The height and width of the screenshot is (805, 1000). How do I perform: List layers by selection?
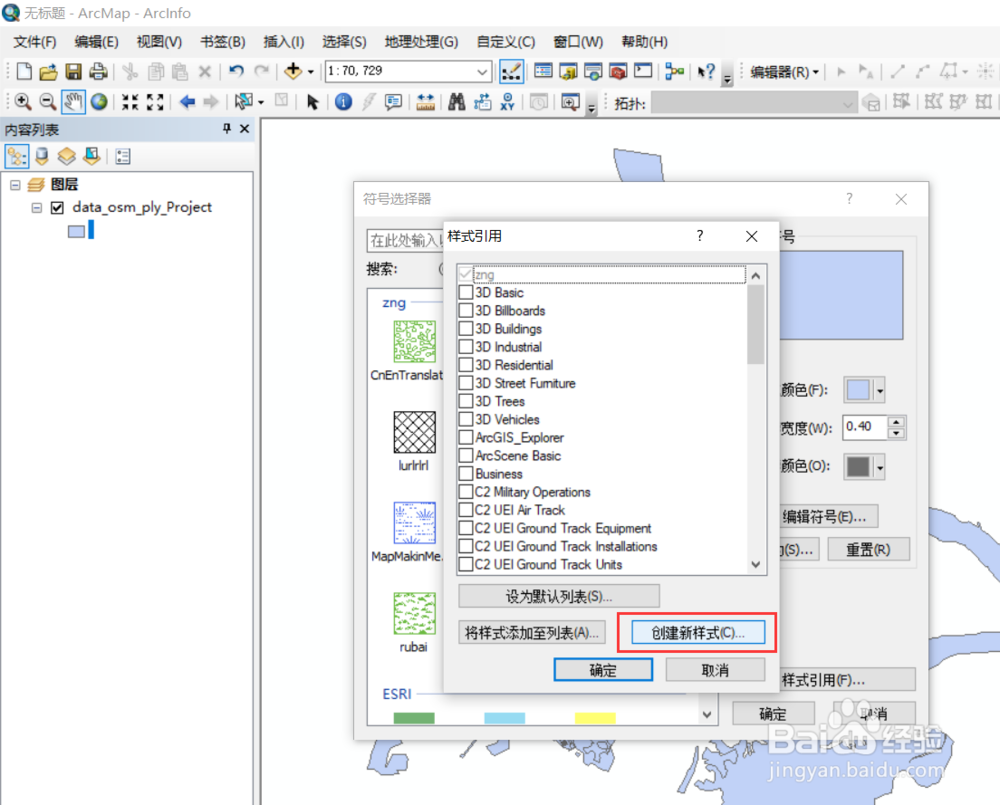pyautogui.click(x=92, y=156)
